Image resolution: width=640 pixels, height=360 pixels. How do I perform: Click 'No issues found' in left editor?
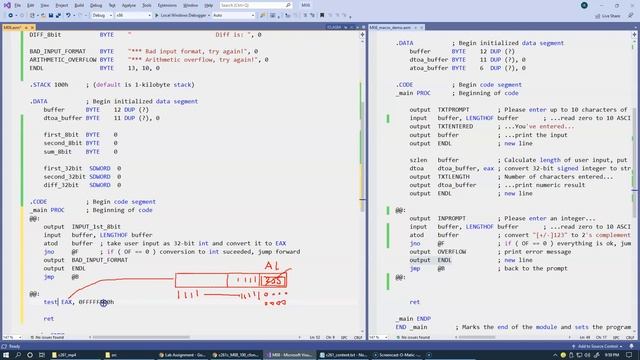click(x=48, y=338)
